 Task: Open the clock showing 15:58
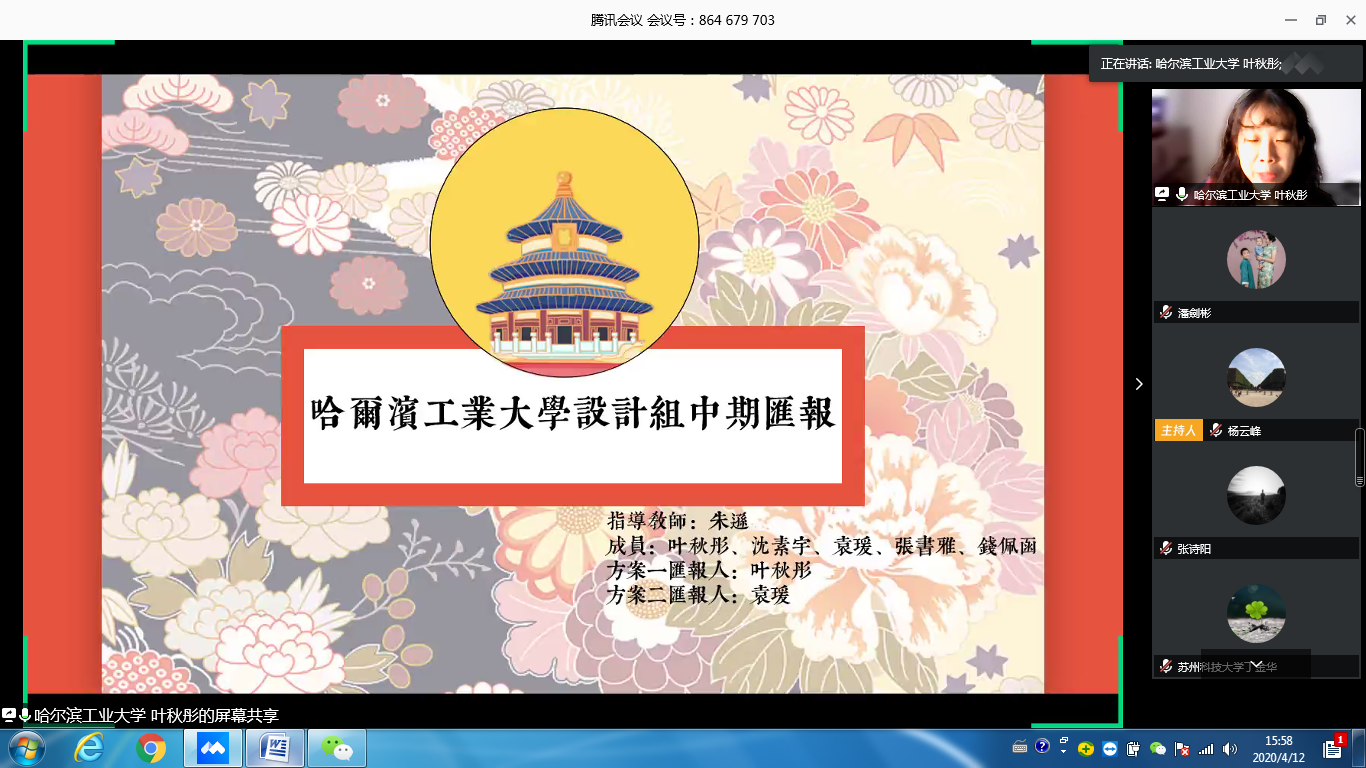tap(1279, 748)
